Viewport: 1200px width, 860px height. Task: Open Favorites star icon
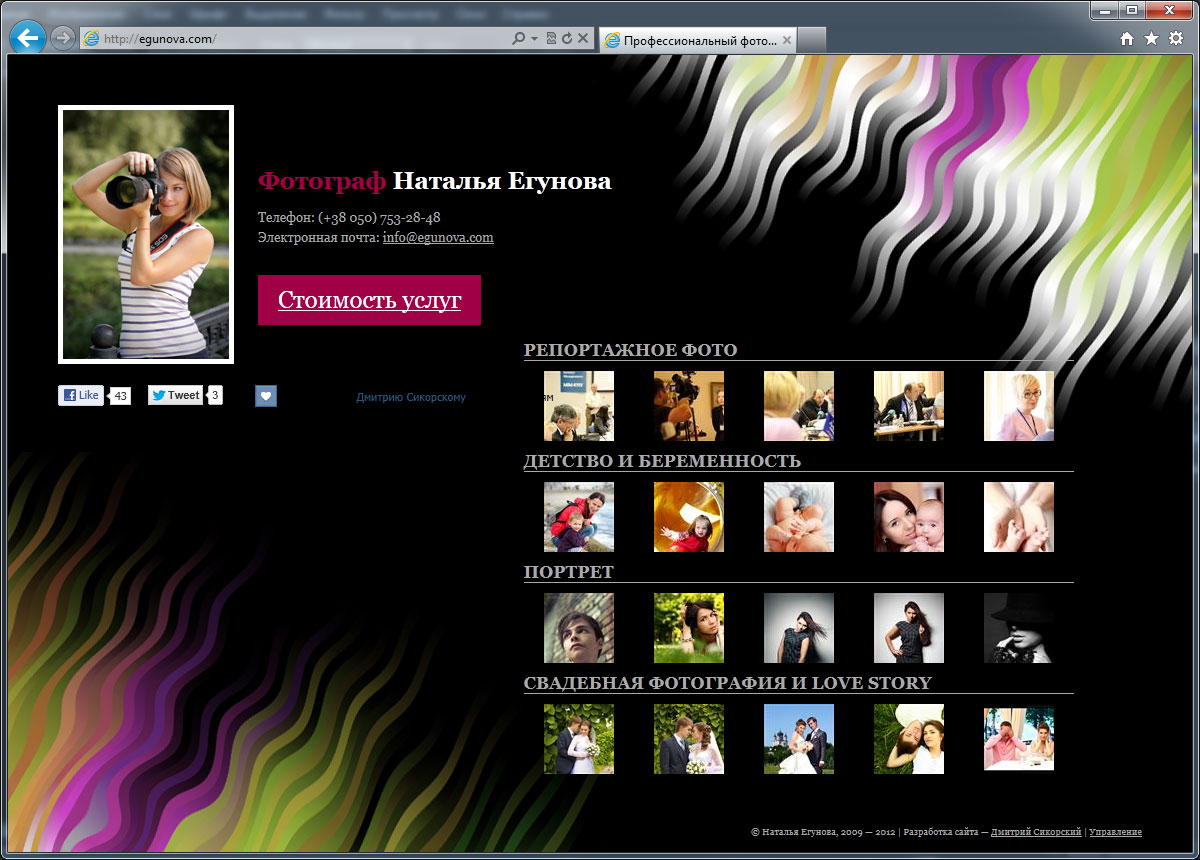pyautogui.click(x=1151, y=39)
